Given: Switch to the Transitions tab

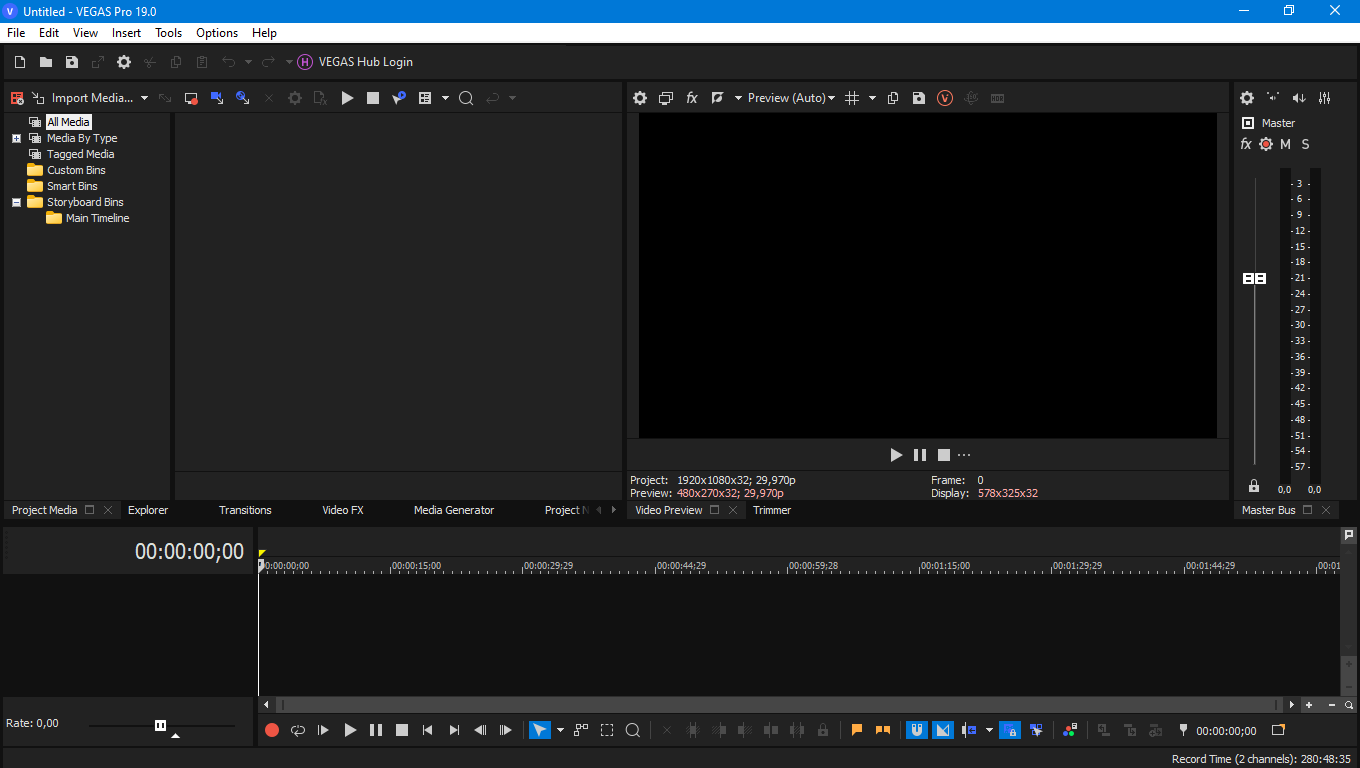Looking at the screenshot, I should [245, 510].
